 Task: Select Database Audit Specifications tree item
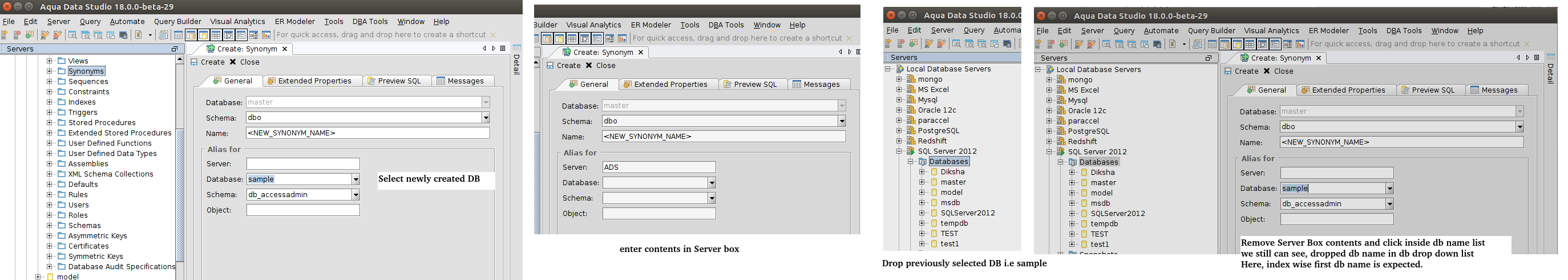coord(121,267)
